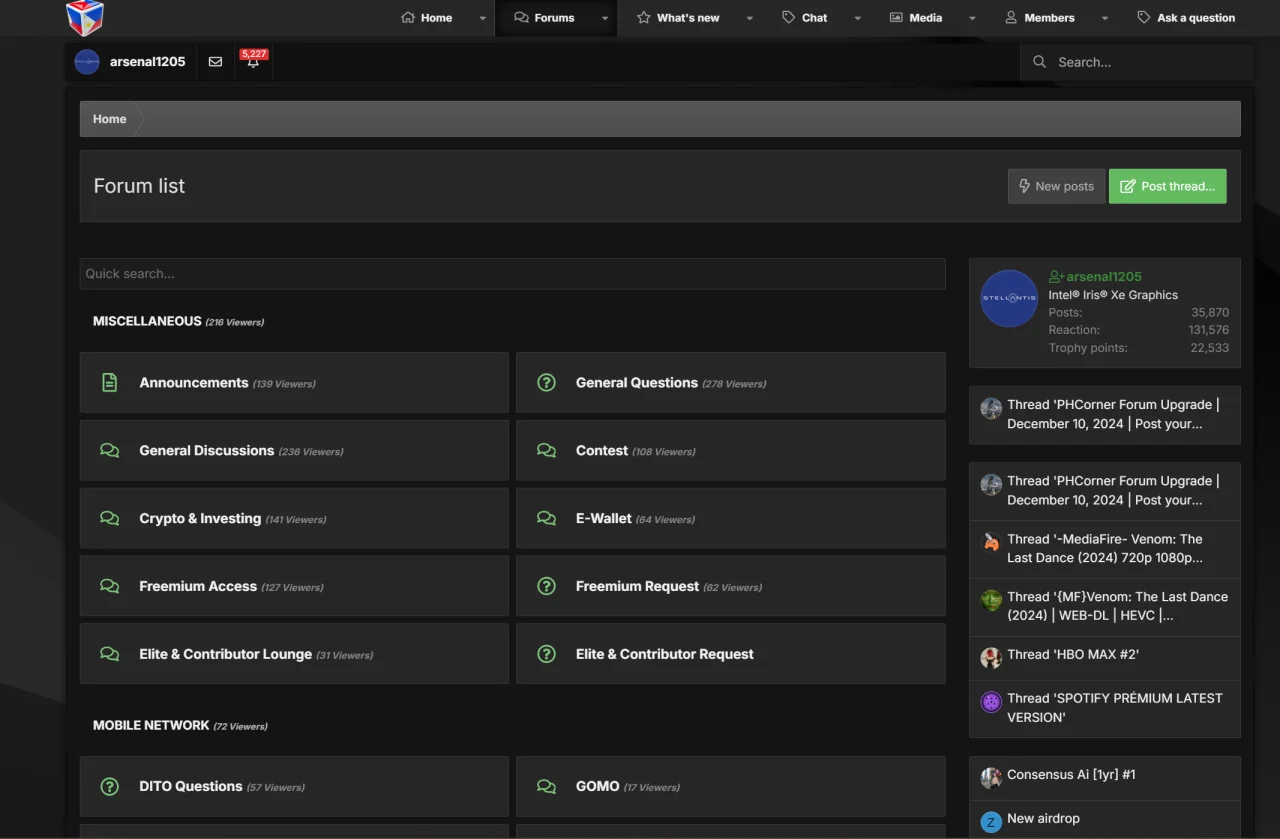The width and height of the screenshot is (1280, 839).
Task: Open the 'SPOTIFY PRÉMIUM LATEST VERSION' thread
Action: click(x=1115, y=708)
